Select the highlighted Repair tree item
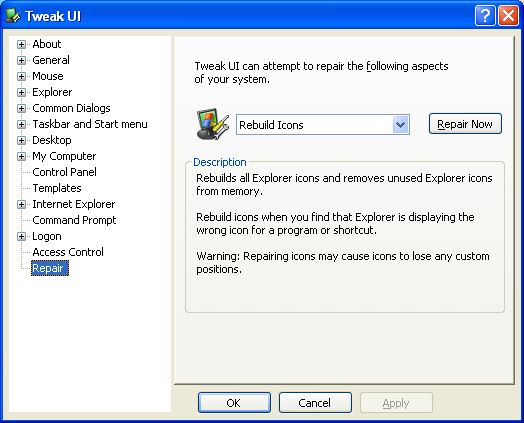 click(x=50, y=268)
